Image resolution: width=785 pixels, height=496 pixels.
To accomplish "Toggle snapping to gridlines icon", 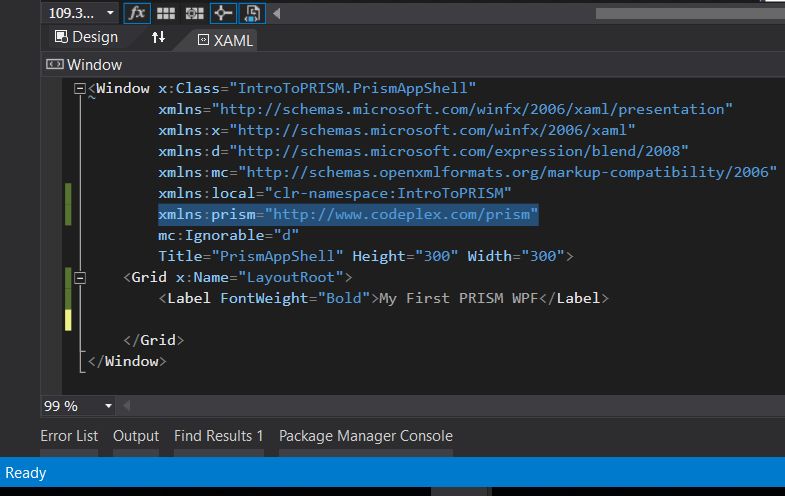I will [195, 13].
